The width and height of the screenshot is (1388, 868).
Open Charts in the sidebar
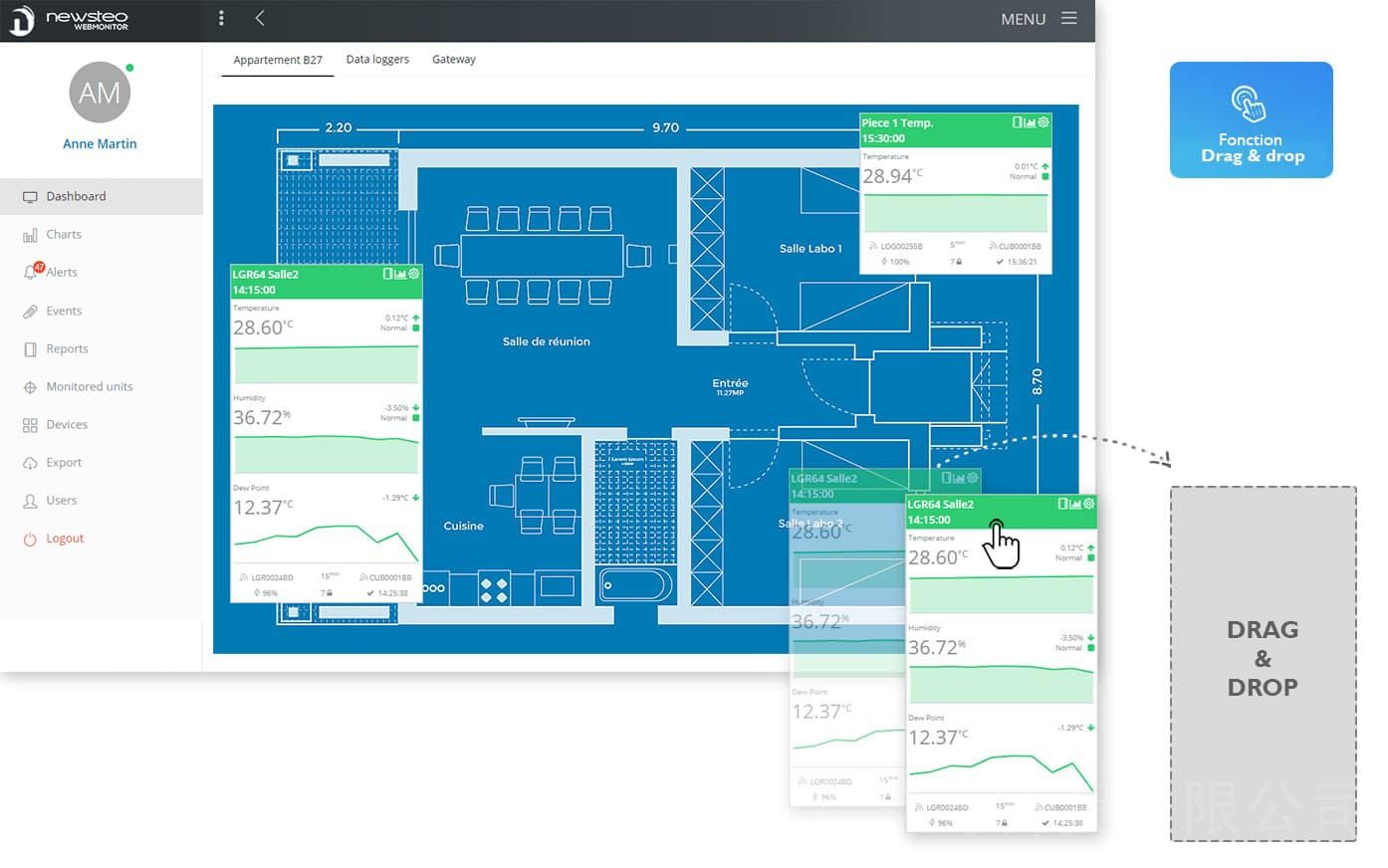point(64,234)
